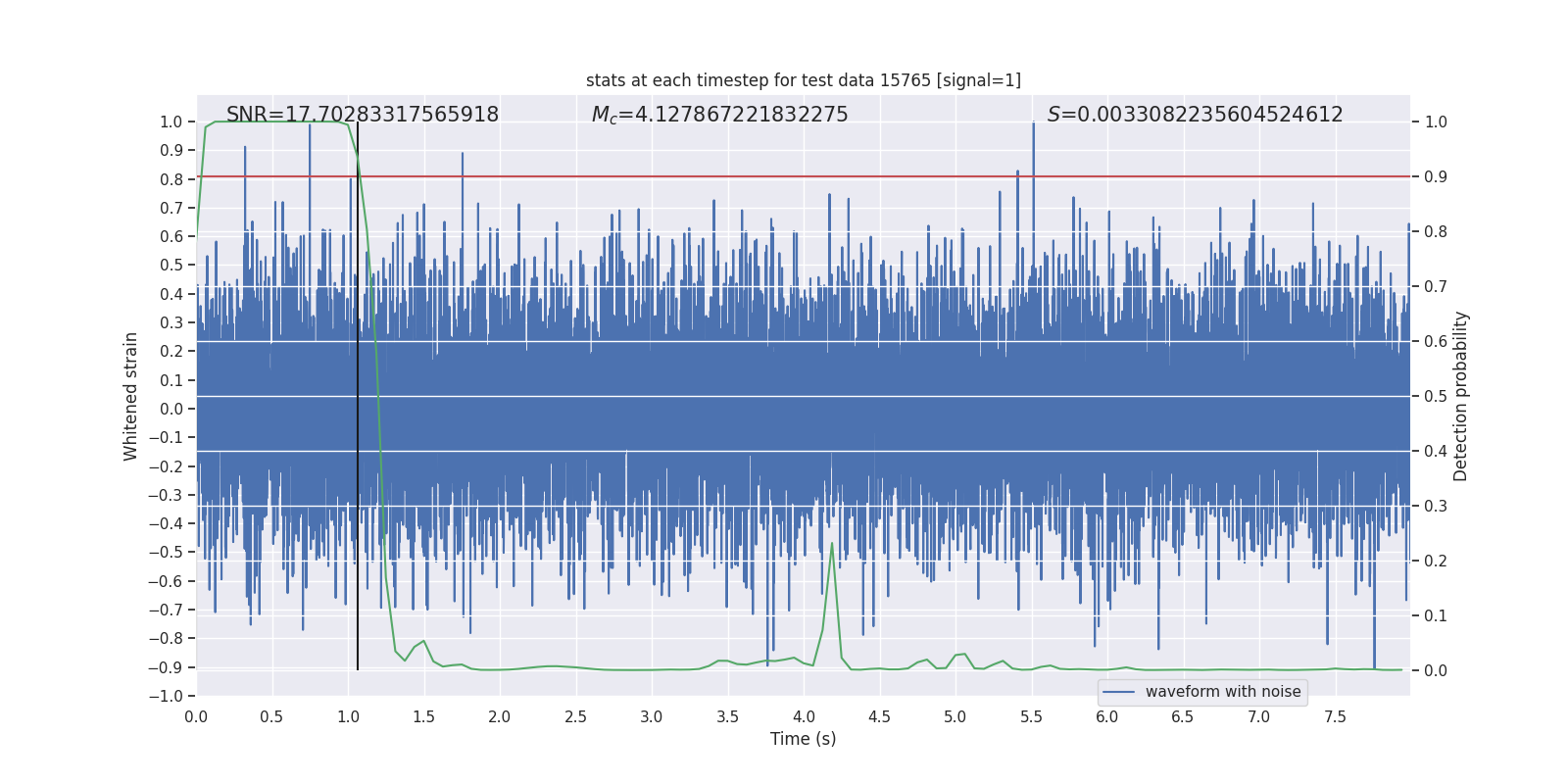Click the right axis tick label 0.0
The width and height of the screenshot is (1568, 784).
tap(1436, 671)
